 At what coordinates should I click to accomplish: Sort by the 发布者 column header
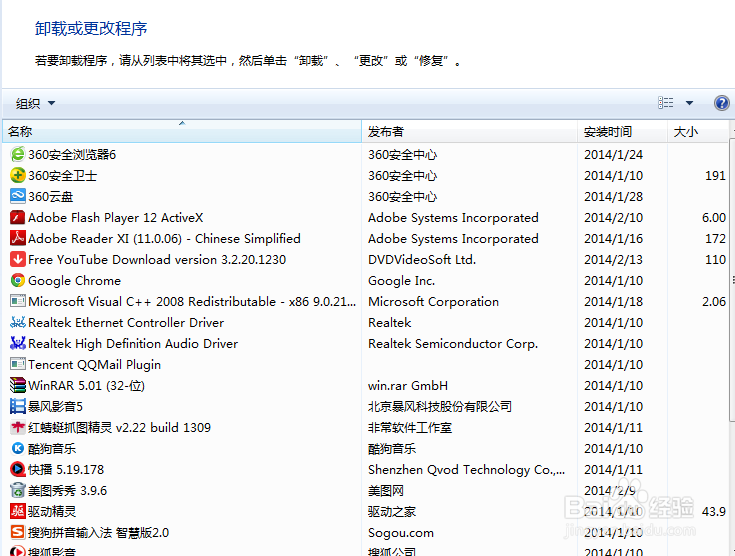coord(469,131)
